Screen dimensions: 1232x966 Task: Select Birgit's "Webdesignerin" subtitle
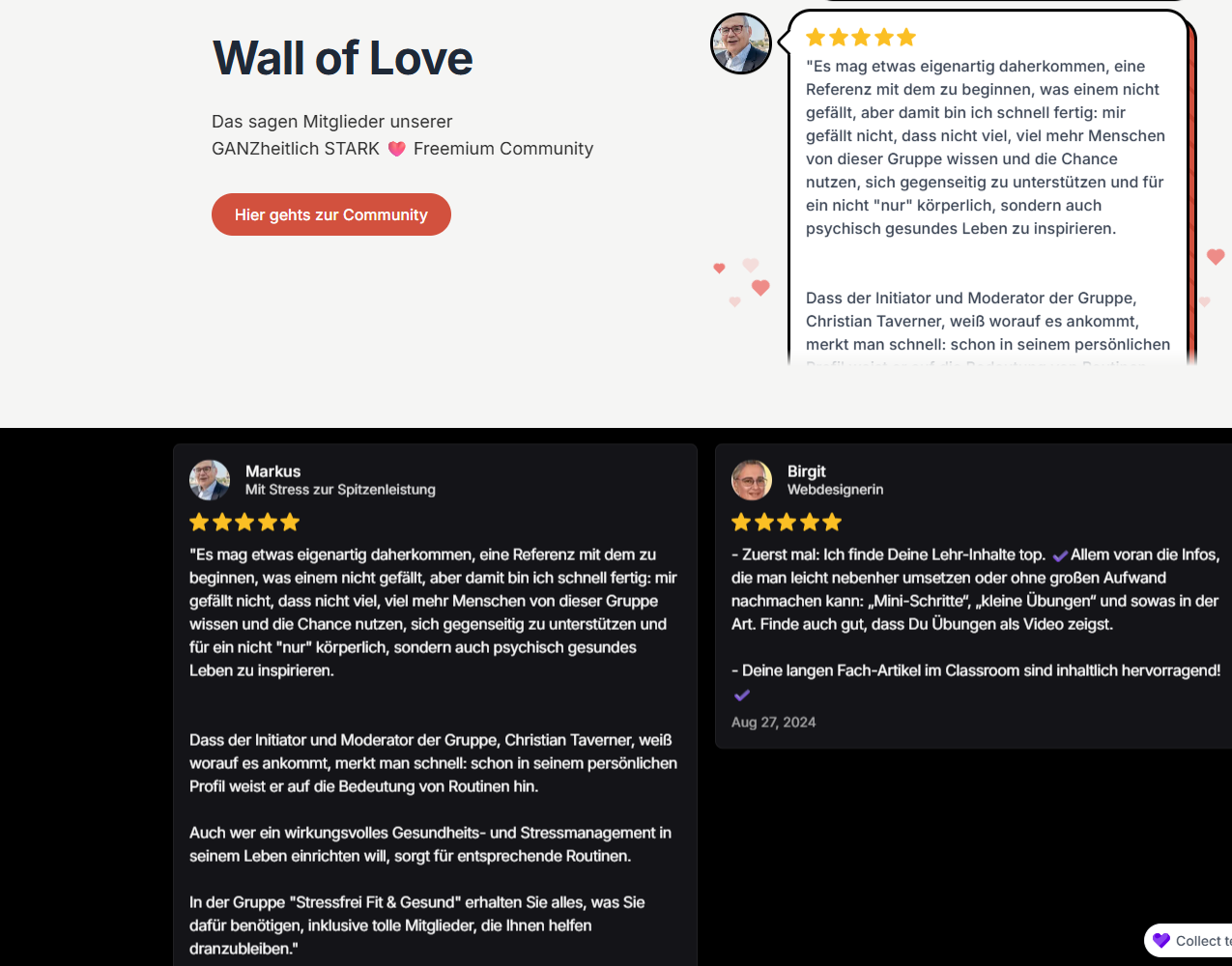coord(835,490)
